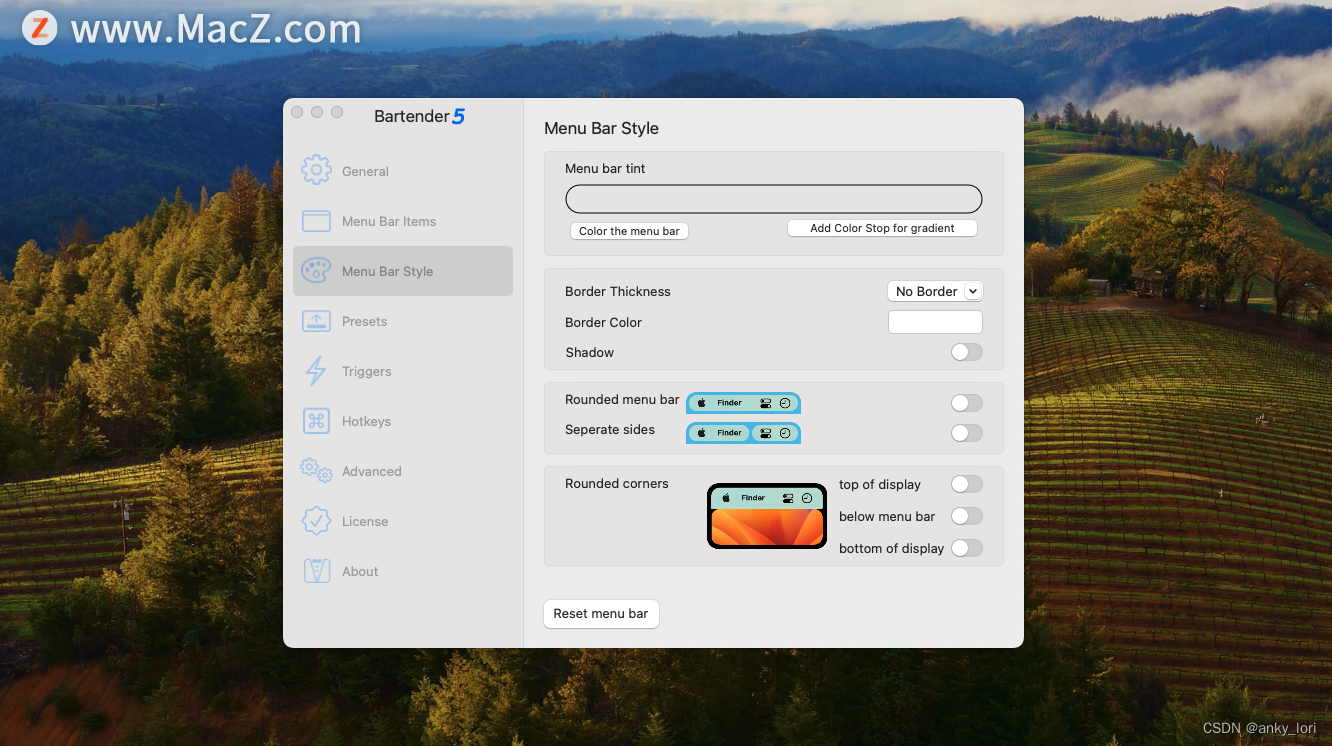Click the Rounded corners label

coord(616,483)
